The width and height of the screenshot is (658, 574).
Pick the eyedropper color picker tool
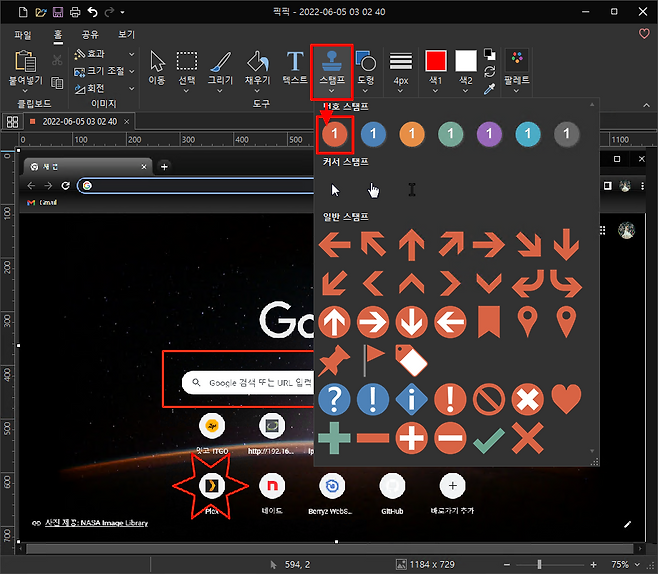[x=490, y=89]
